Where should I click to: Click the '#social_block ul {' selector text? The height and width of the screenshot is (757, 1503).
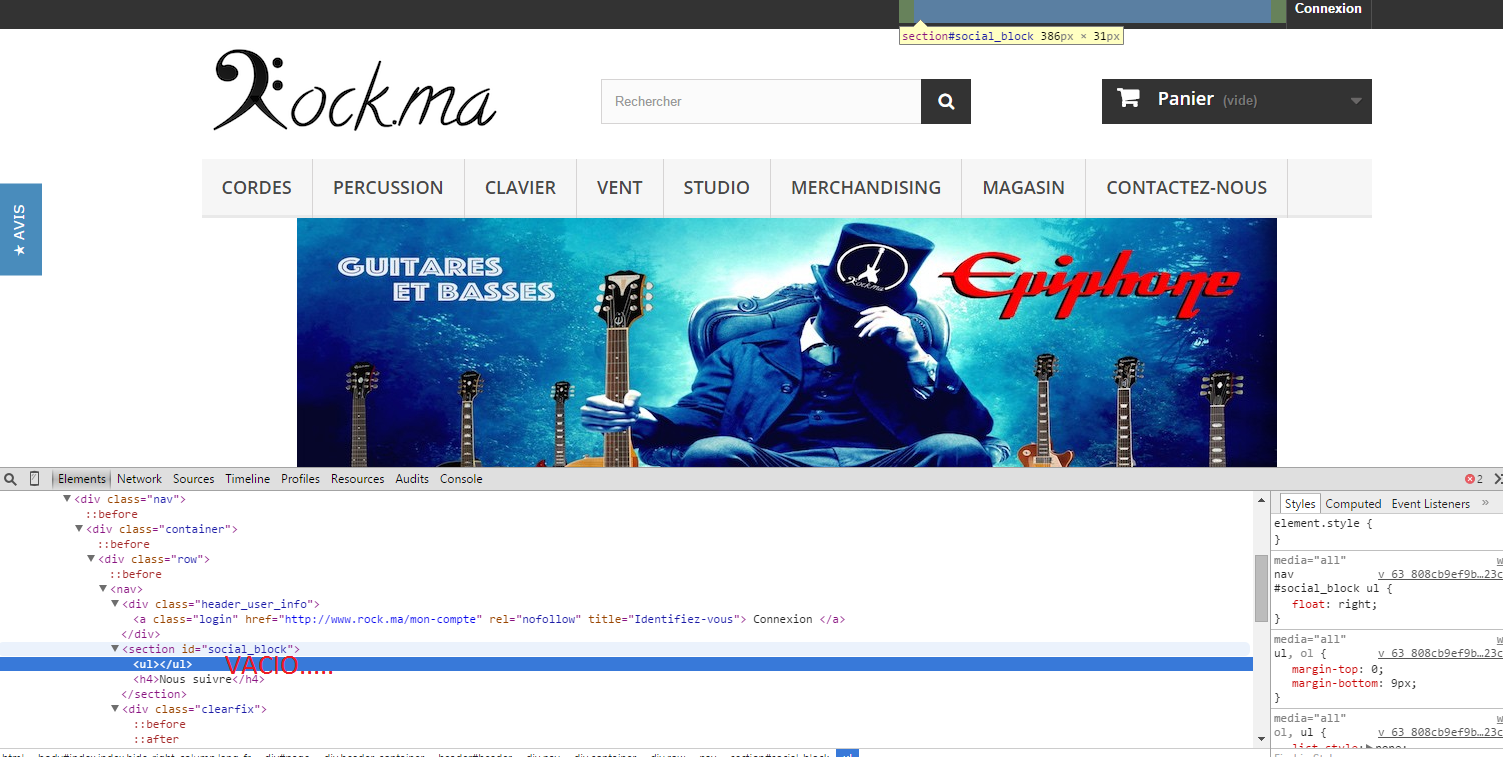(x=1333, y=588)
